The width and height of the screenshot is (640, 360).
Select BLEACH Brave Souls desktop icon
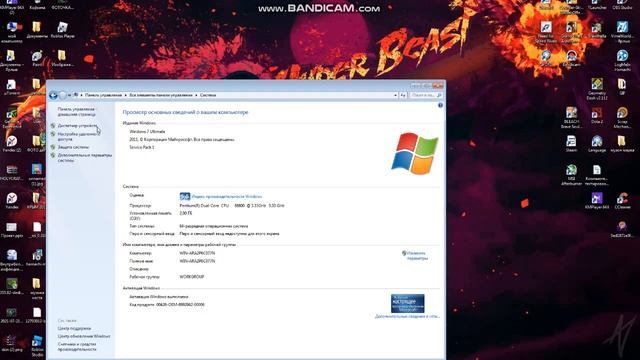571,118
